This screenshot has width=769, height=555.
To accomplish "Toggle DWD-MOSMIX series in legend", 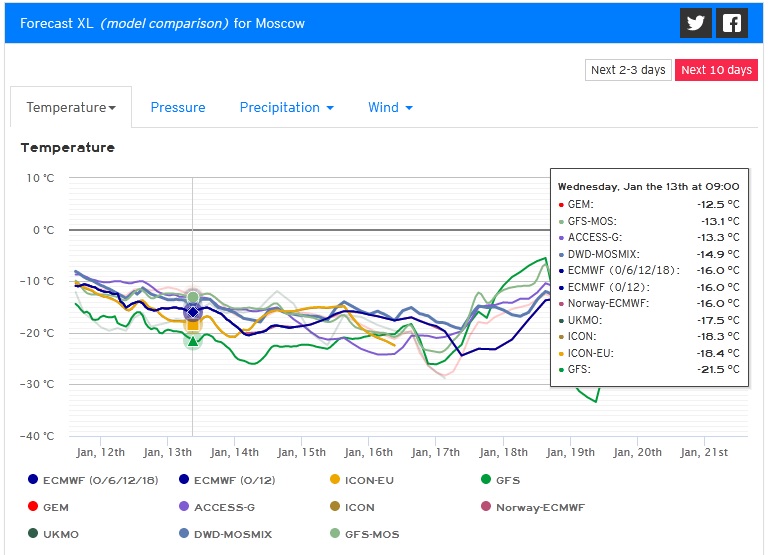I will 226,534.
